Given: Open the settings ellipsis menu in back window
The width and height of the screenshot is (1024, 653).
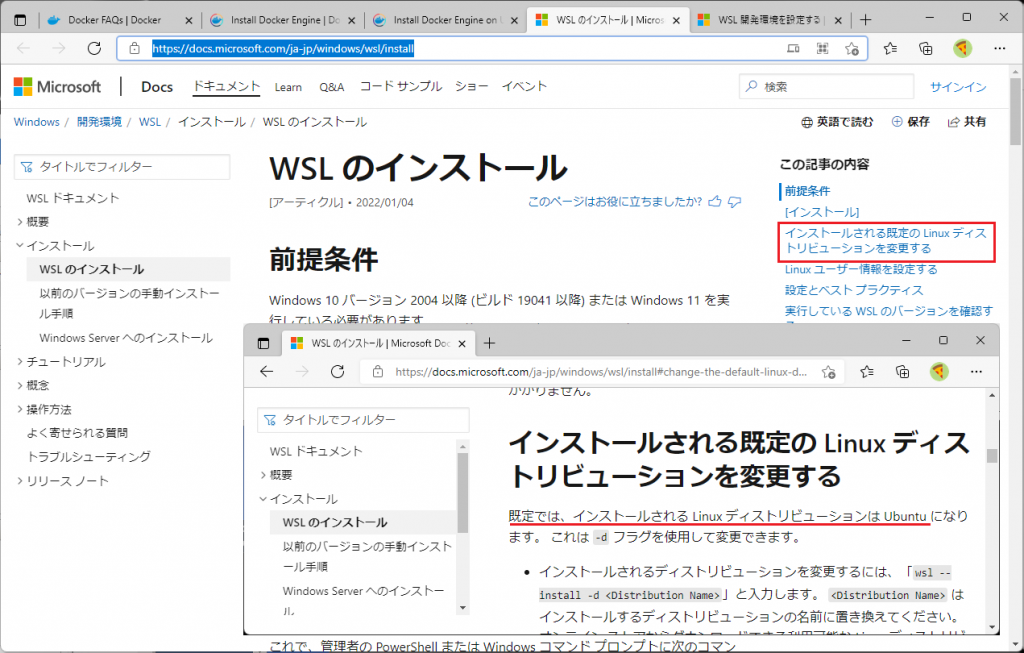Looking at the screenshot, I should [999, 48].
